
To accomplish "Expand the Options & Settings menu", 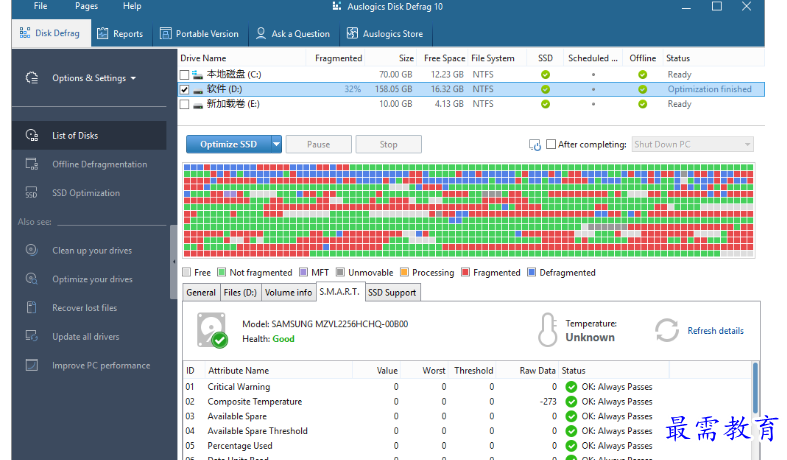I will coord(94,78).
